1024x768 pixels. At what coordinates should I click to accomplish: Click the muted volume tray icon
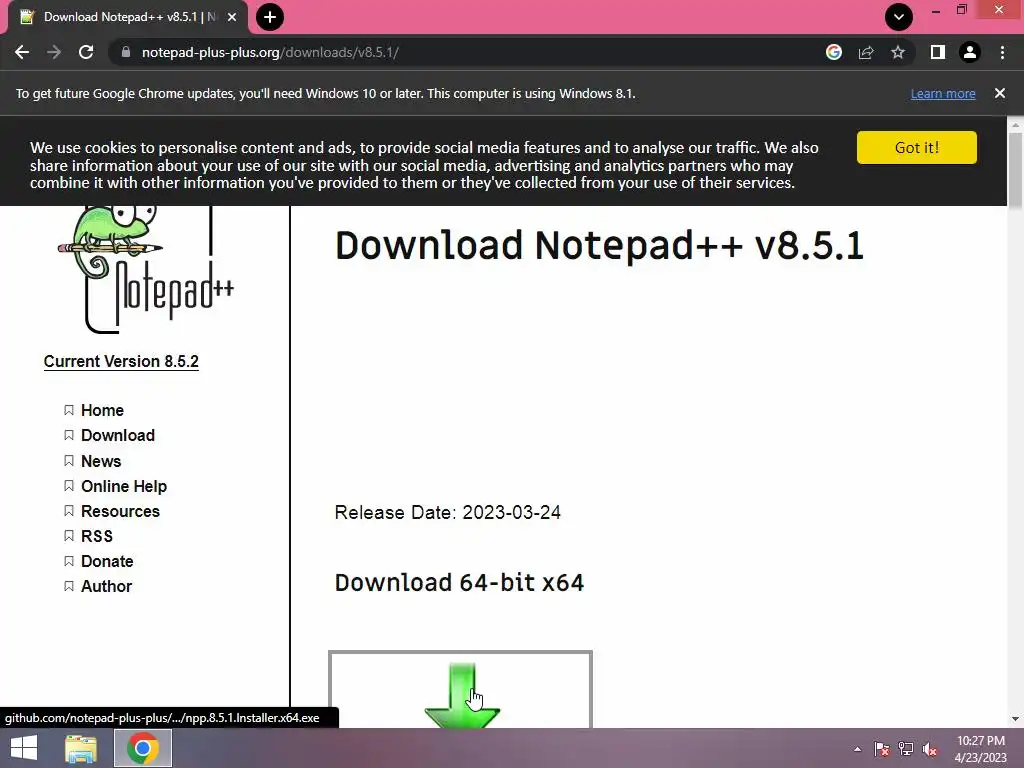tap(929, 749)
